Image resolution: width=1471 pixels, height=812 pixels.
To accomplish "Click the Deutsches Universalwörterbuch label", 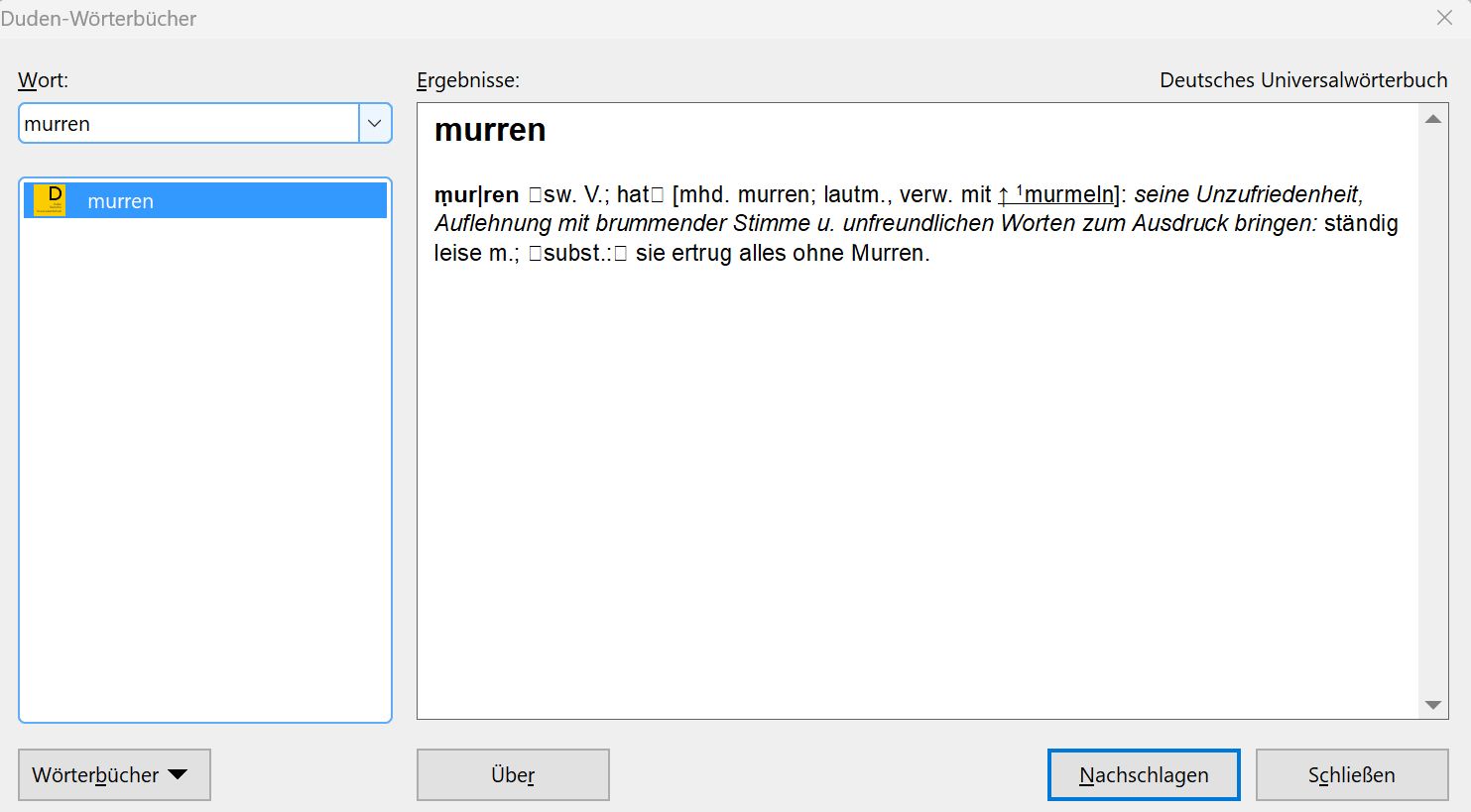I will (x=1303, y=80).
